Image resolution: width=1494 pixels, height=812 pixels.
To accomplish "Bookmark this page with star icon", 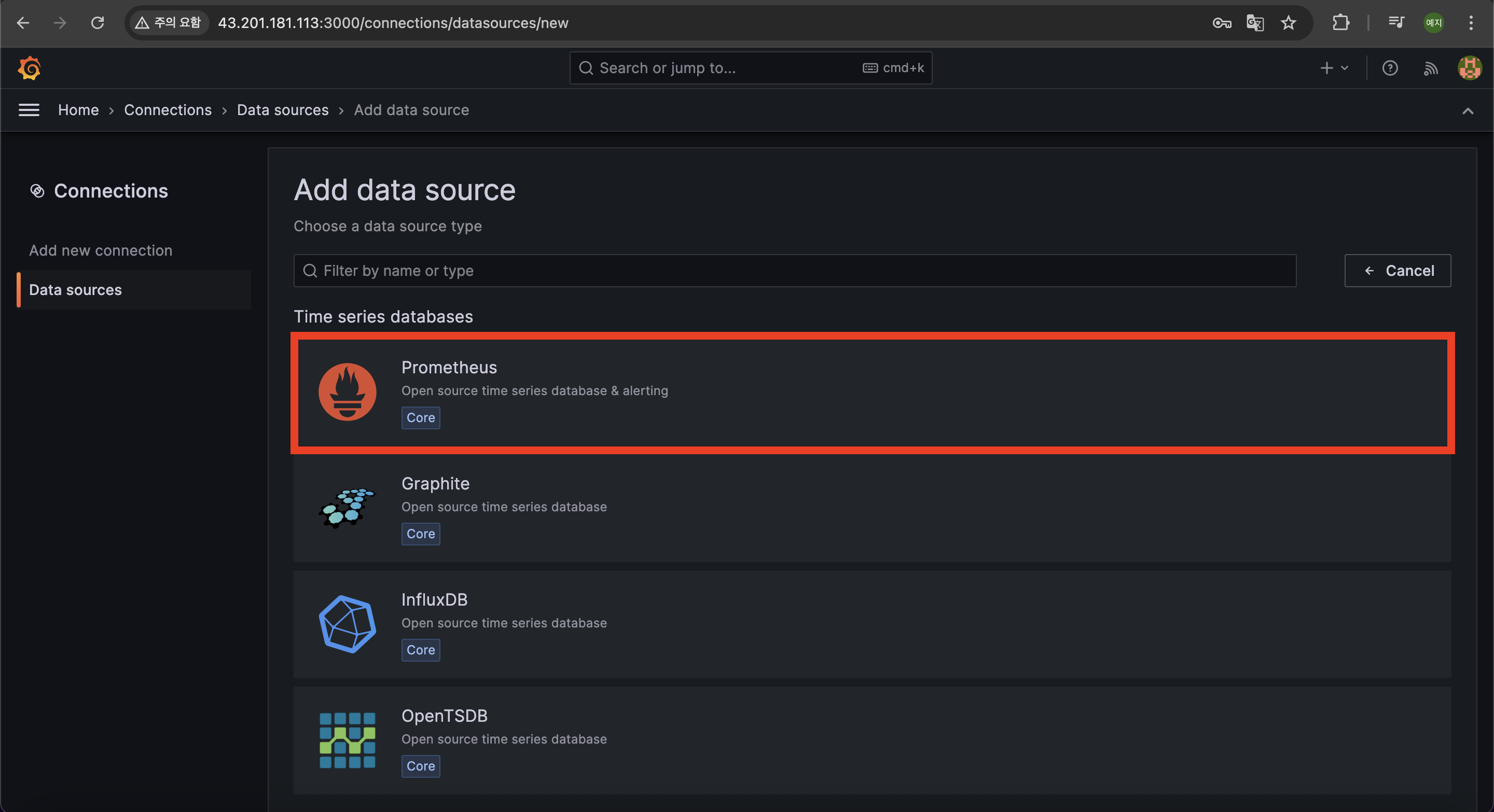I will tap(1288, 23).
